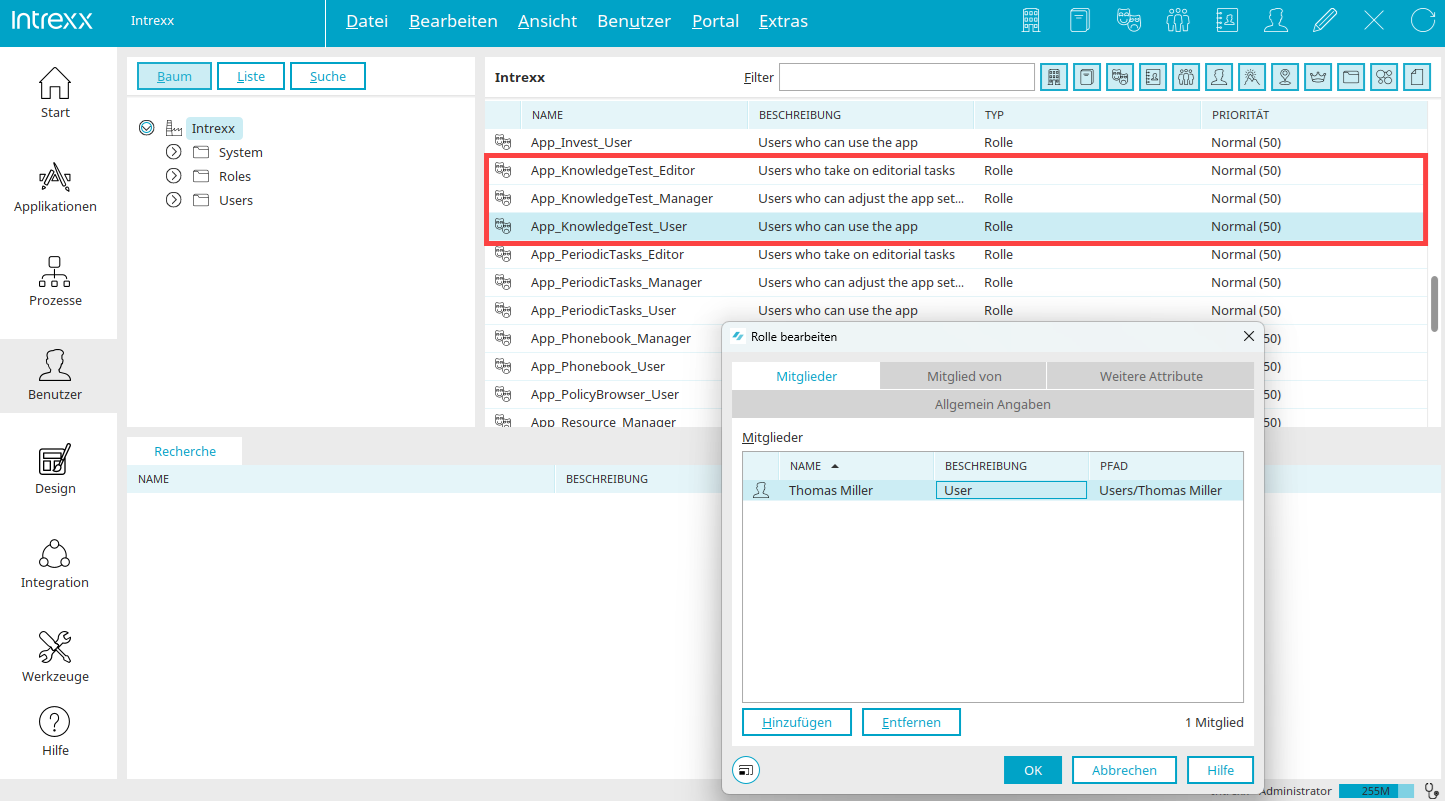Click the address book icon in top bar
The height and width of the screenshot is (801, 1445).
point(1227,20)
